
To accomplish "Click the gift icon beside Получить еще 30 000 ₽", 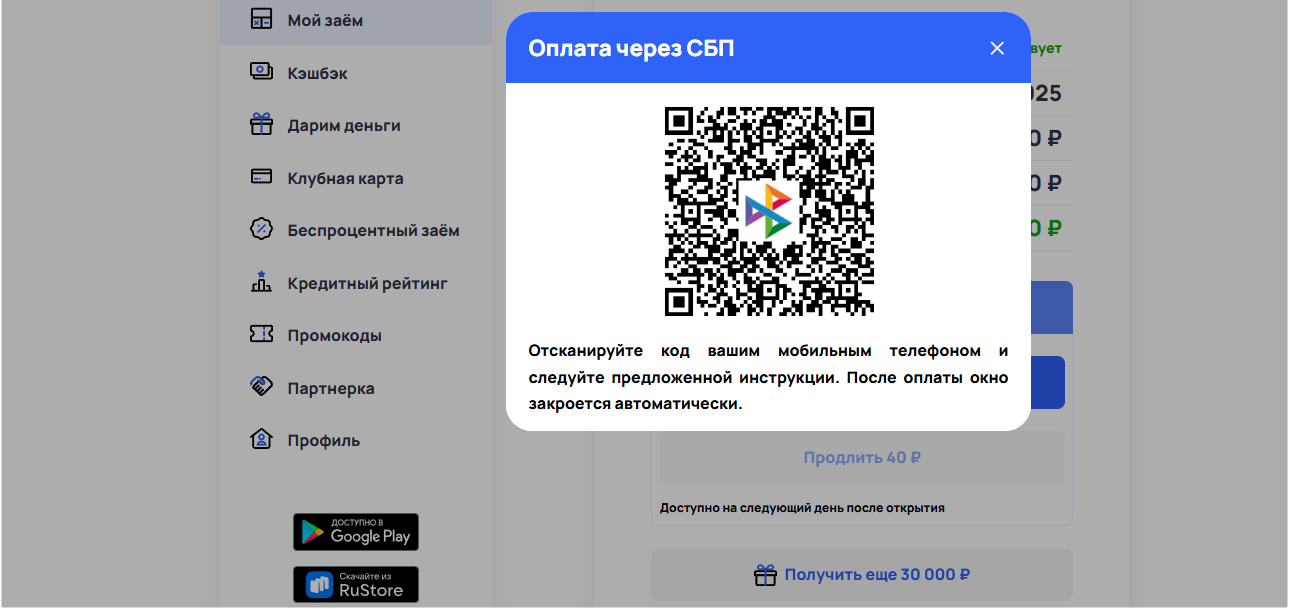I will click(x=765, y=575).
